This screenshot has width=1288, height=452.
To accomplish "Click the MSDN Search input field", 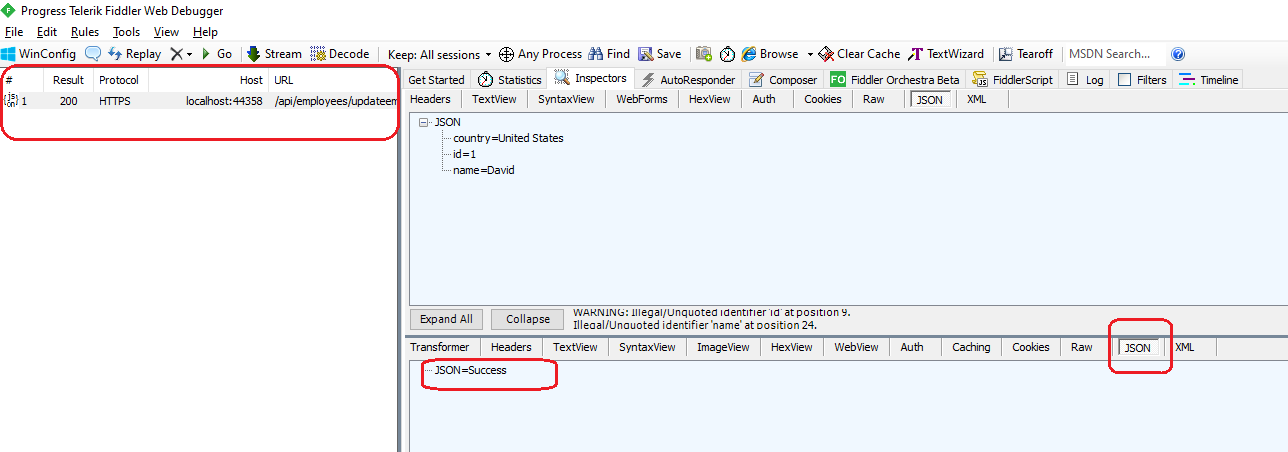I will pos(1114,54).
